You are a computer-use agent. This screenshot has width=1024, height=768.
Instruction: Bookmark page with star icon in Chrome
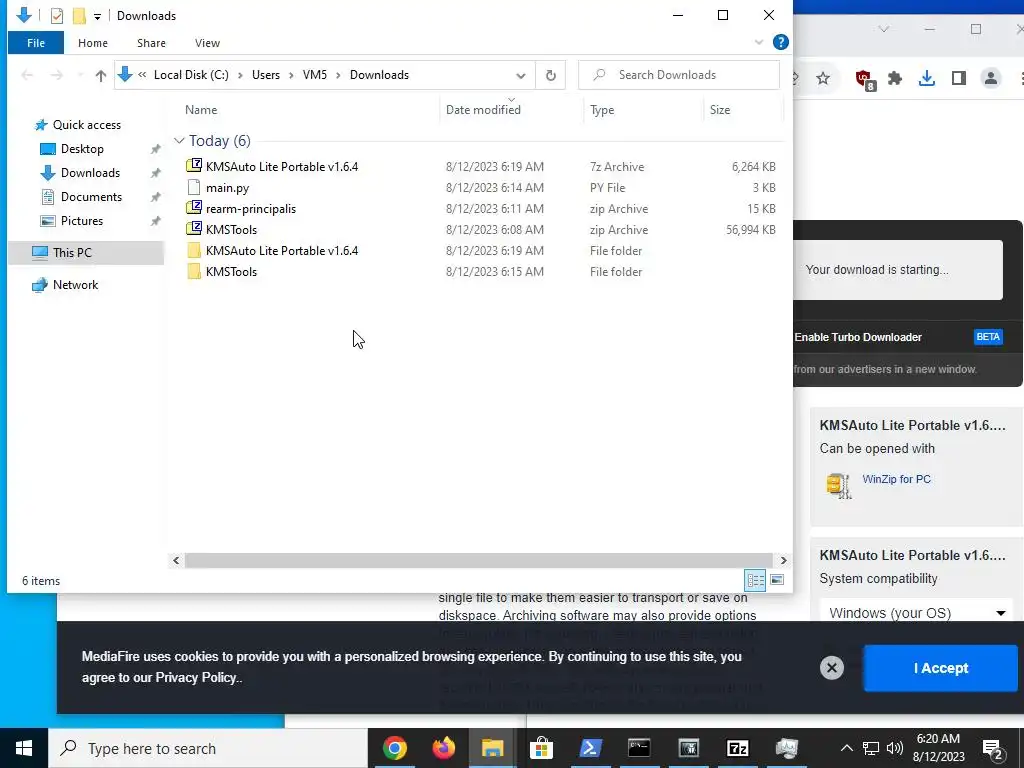(x=823, y=78)
